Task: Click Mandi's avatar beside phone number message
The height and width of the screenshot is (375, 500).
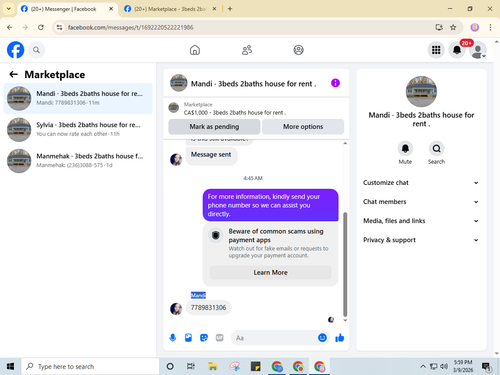Action: coord(176,309)
